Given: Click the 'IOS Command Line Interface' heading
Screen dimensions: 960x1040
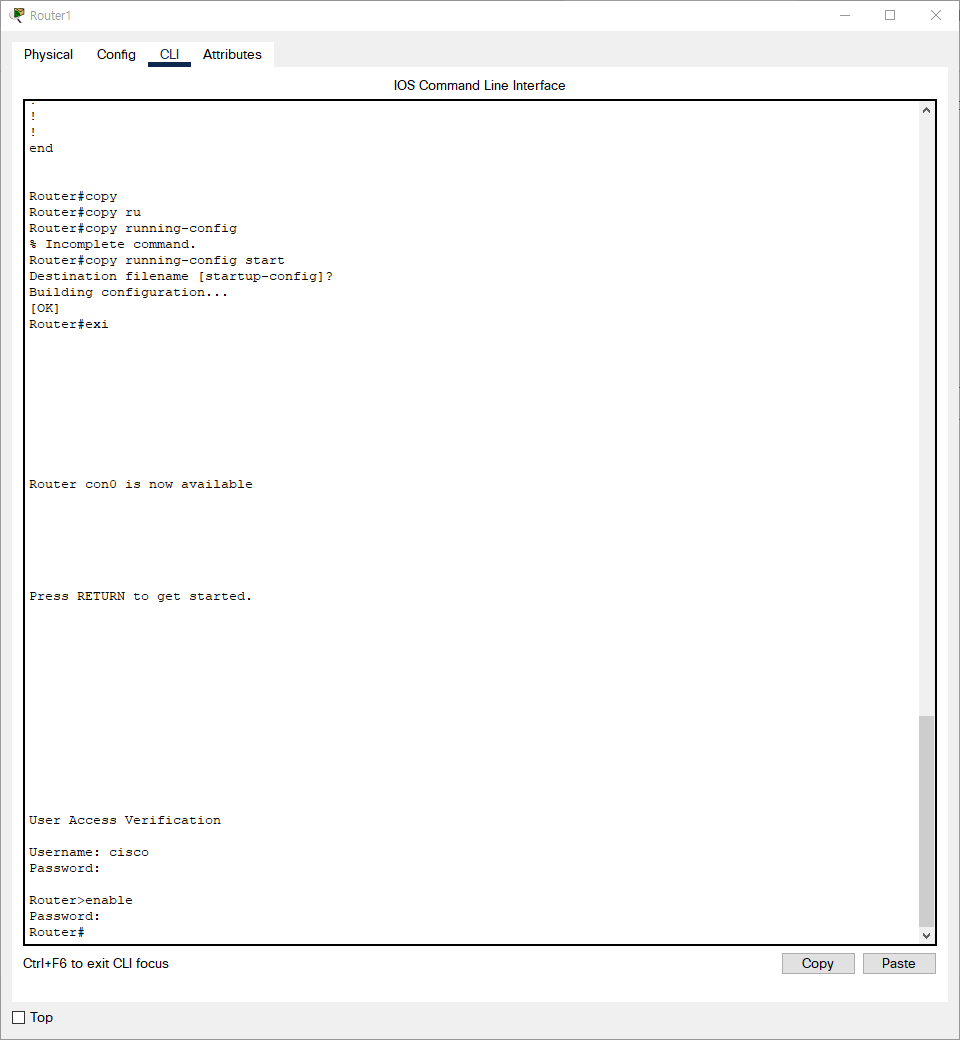Looking at the screenshot, I should tap(479, 86).
